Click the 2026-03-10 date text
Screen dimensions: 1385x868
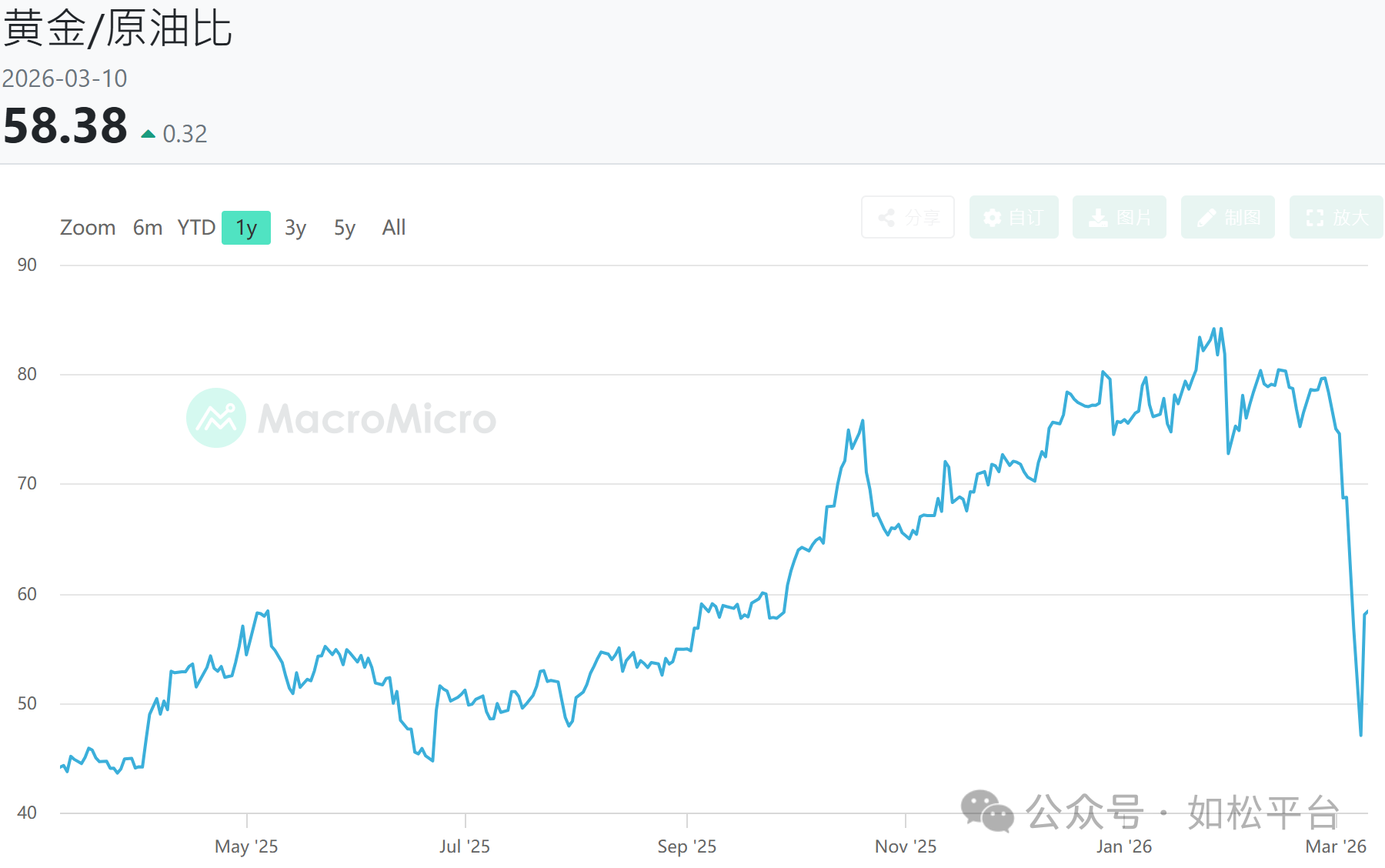[65, 78]
